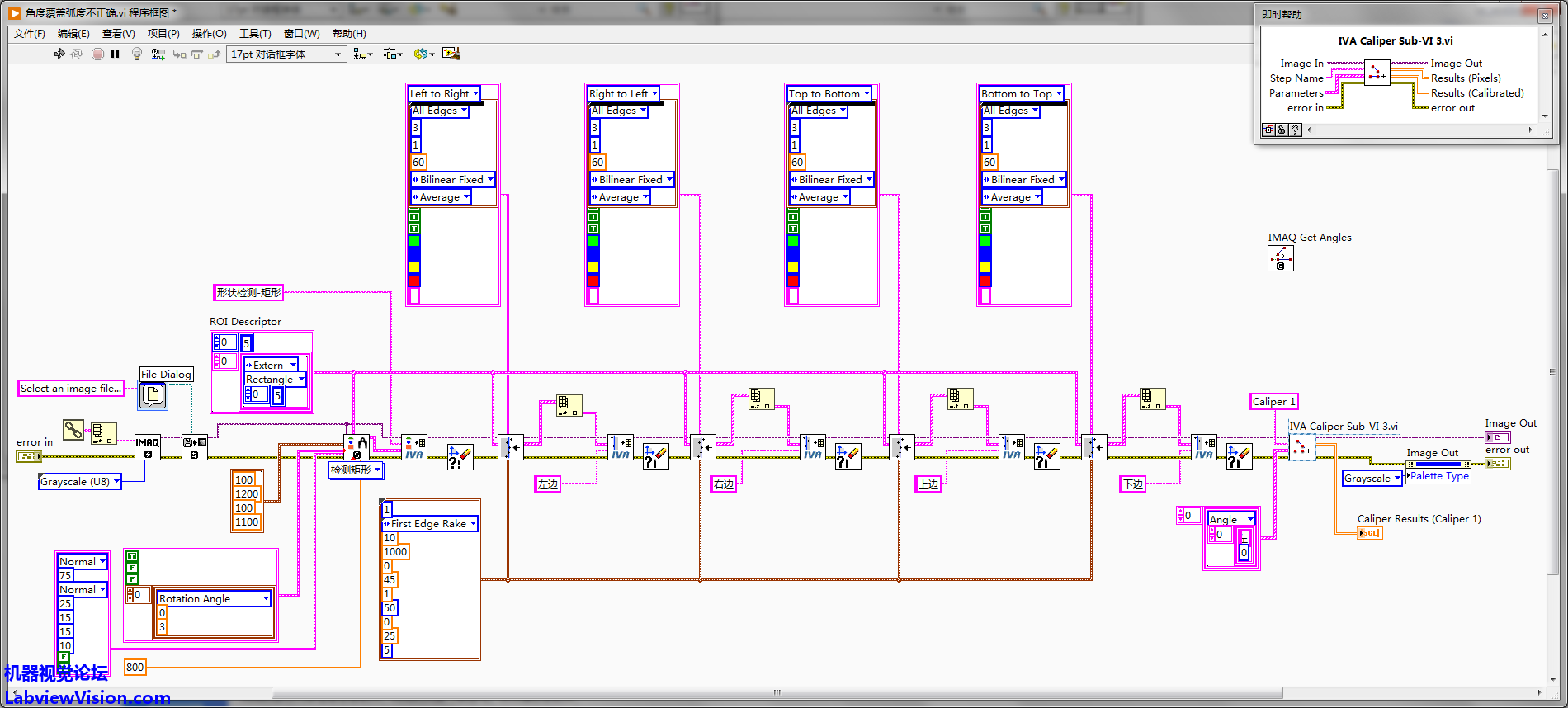Click the IVA Caliper Sub-VI node on diagram

[1301, 447]
